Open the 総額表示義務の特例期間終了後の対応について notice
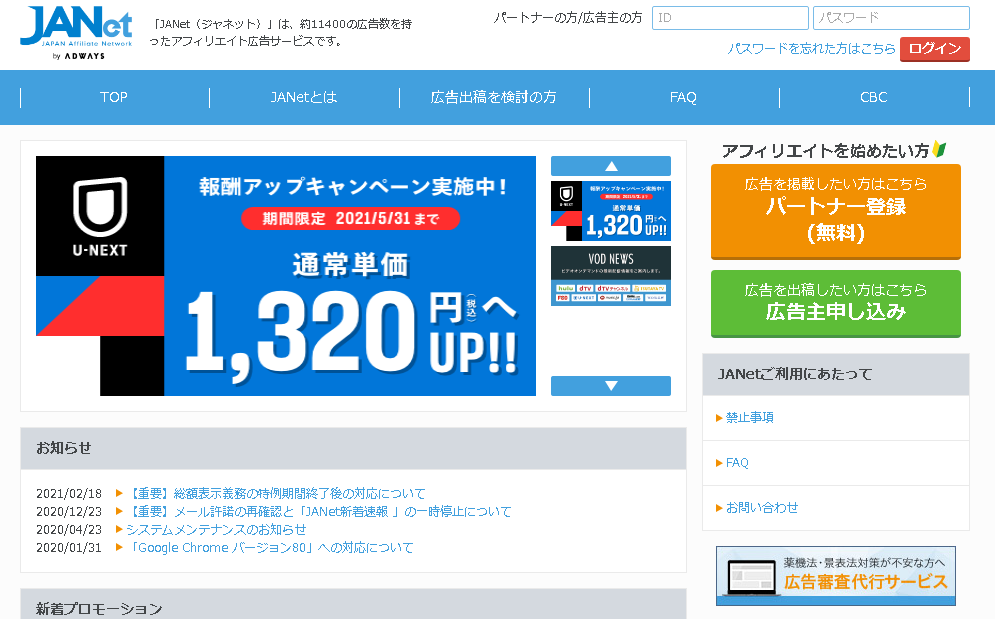Image resolution: width=995 pixels, height=619 pixels. [276, 493]
